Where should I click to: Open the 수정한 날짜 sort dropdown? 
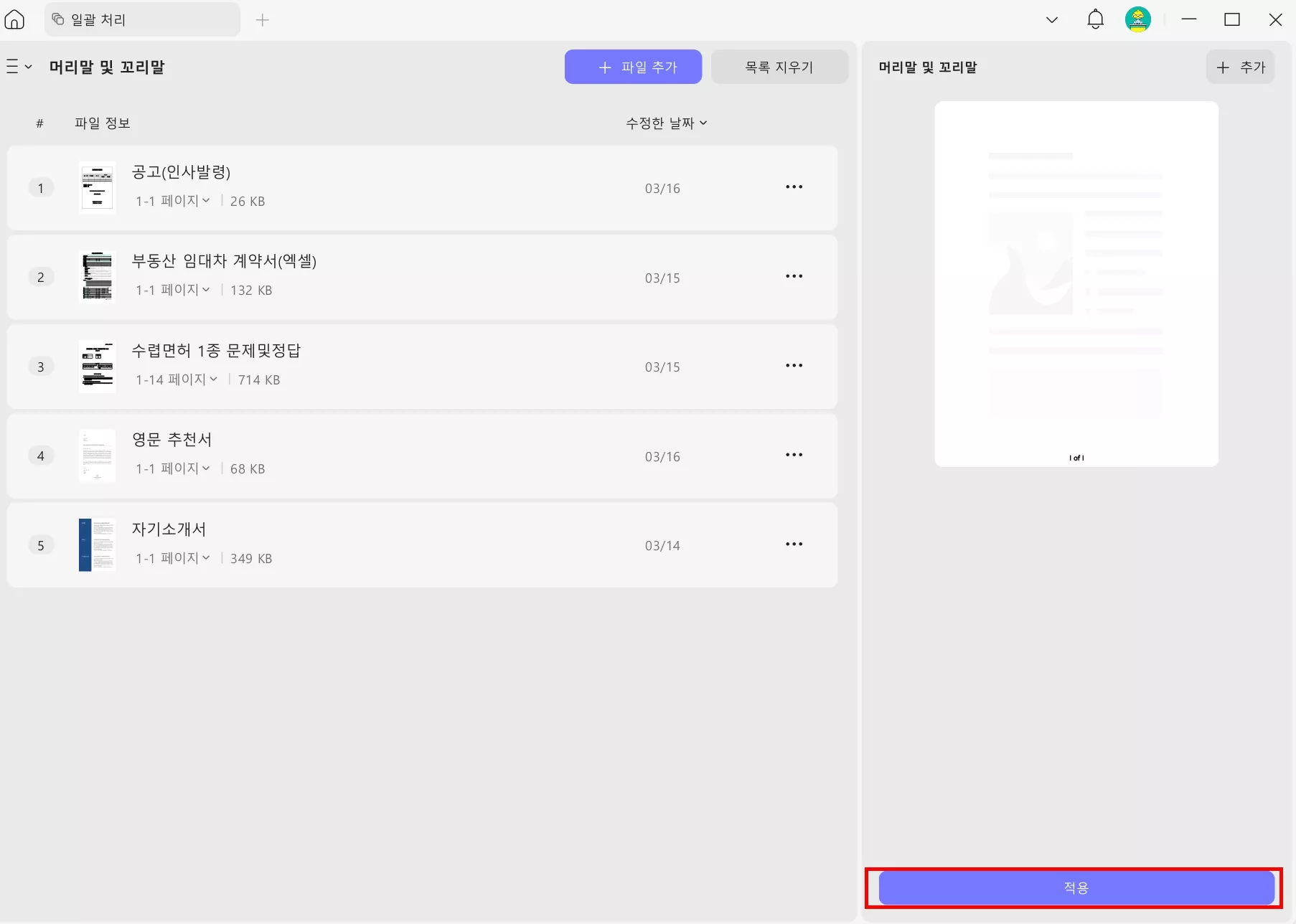[666, 123]
